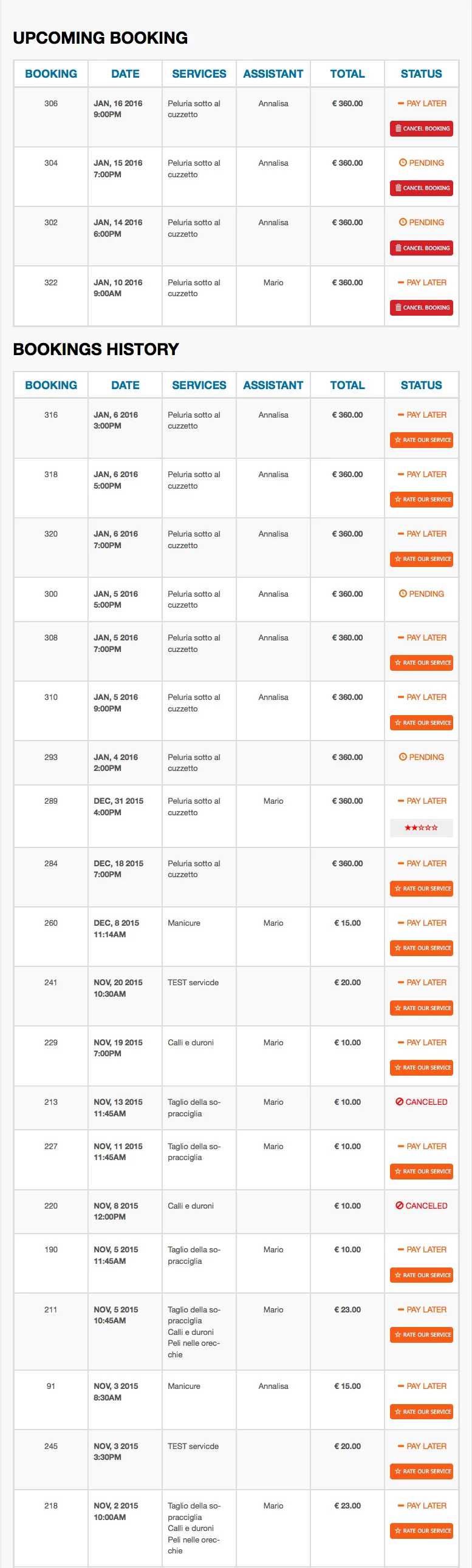
Task: Sort by the BOOKING column header
Action: tap(51, 73)
